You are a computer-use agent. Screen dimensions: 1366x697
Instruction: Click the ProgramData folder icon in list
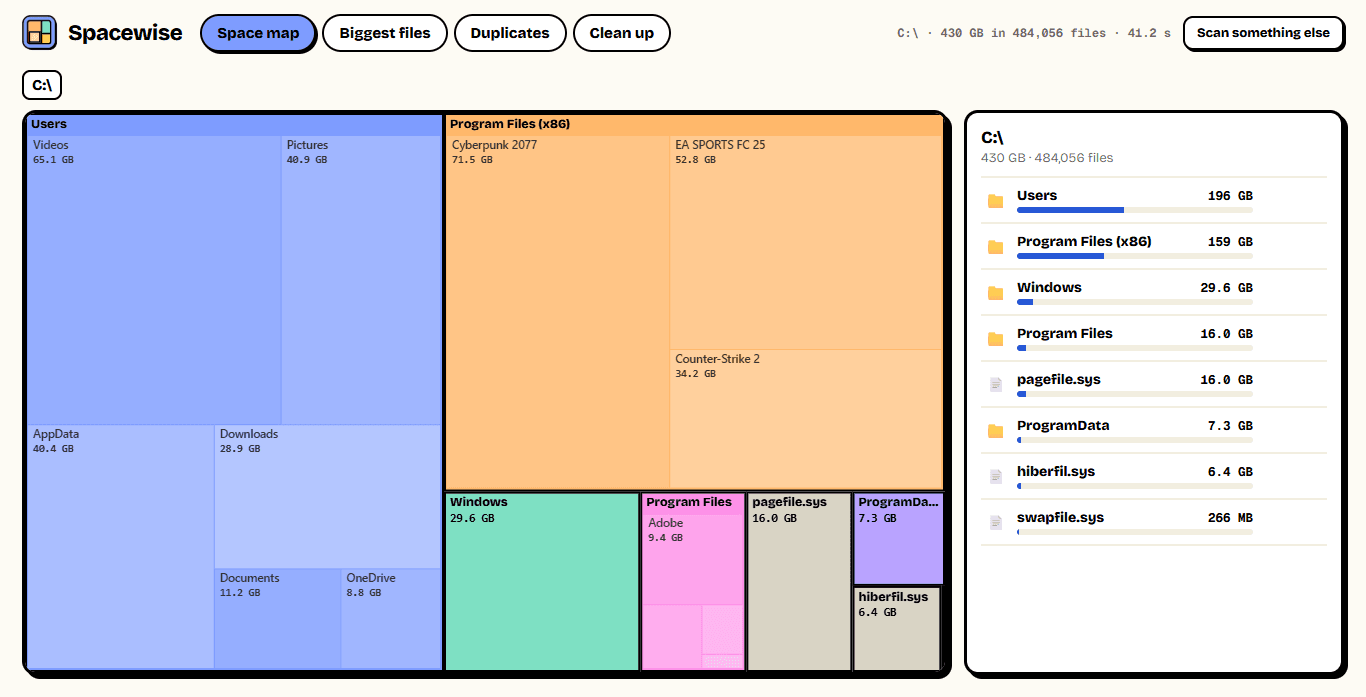click(995, 431)
